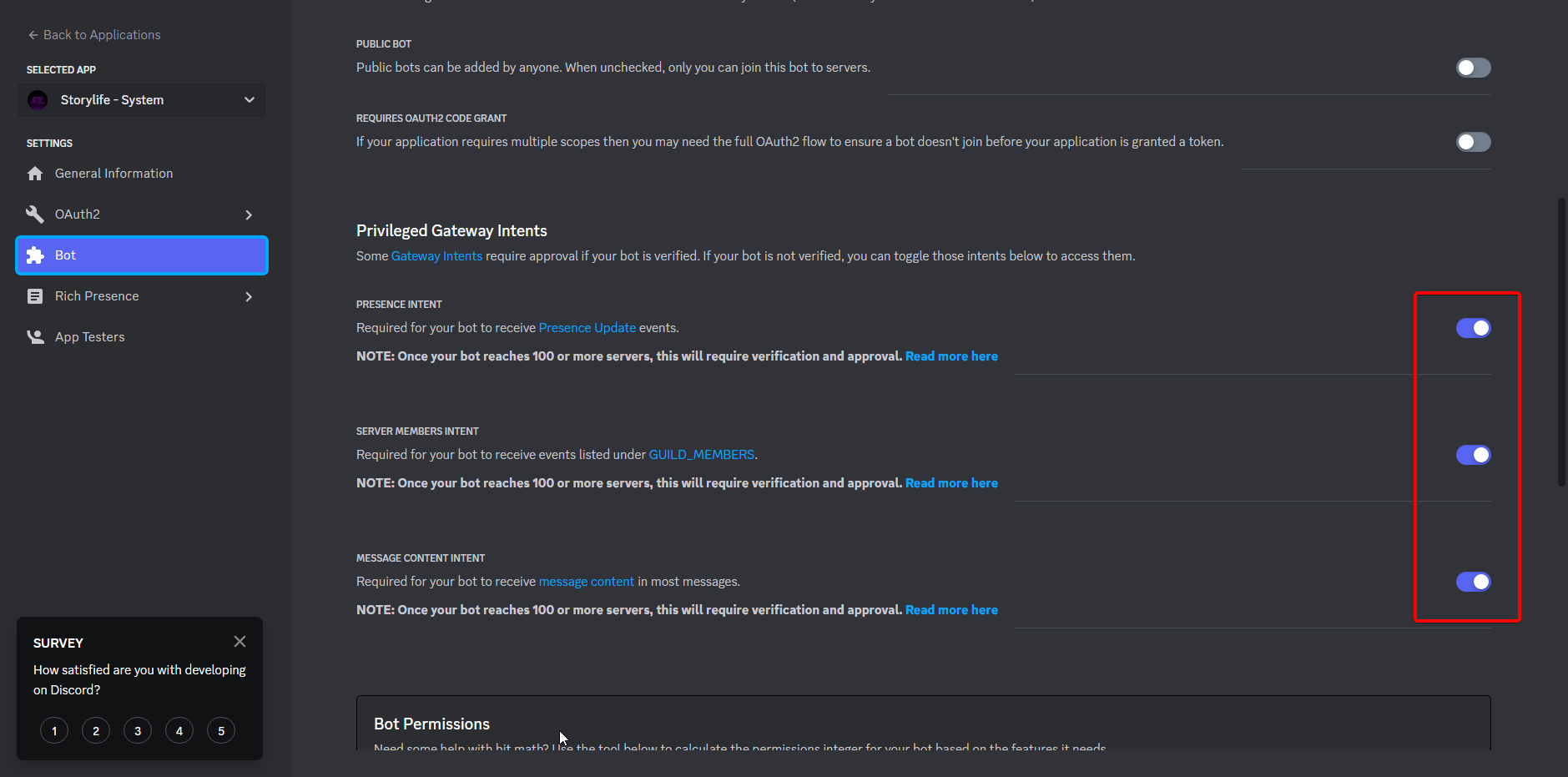The width and height of the screenshot is (1568, 777).
Task: Close the survey popup
Action: [x=239, y=642]
